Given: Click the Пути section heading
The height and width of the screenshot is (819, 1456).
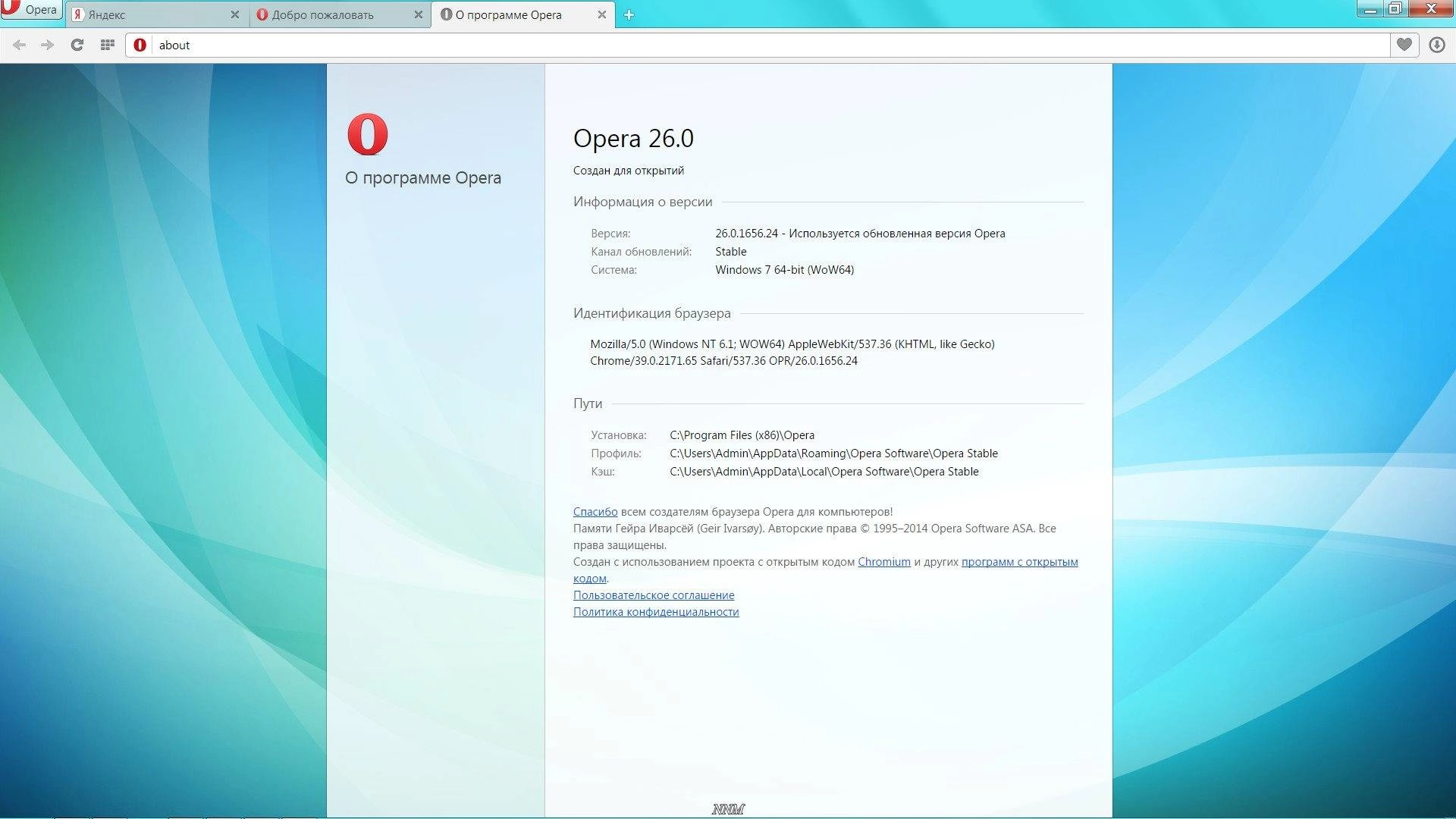Looking at the screenshot, I should click(588, 403).
